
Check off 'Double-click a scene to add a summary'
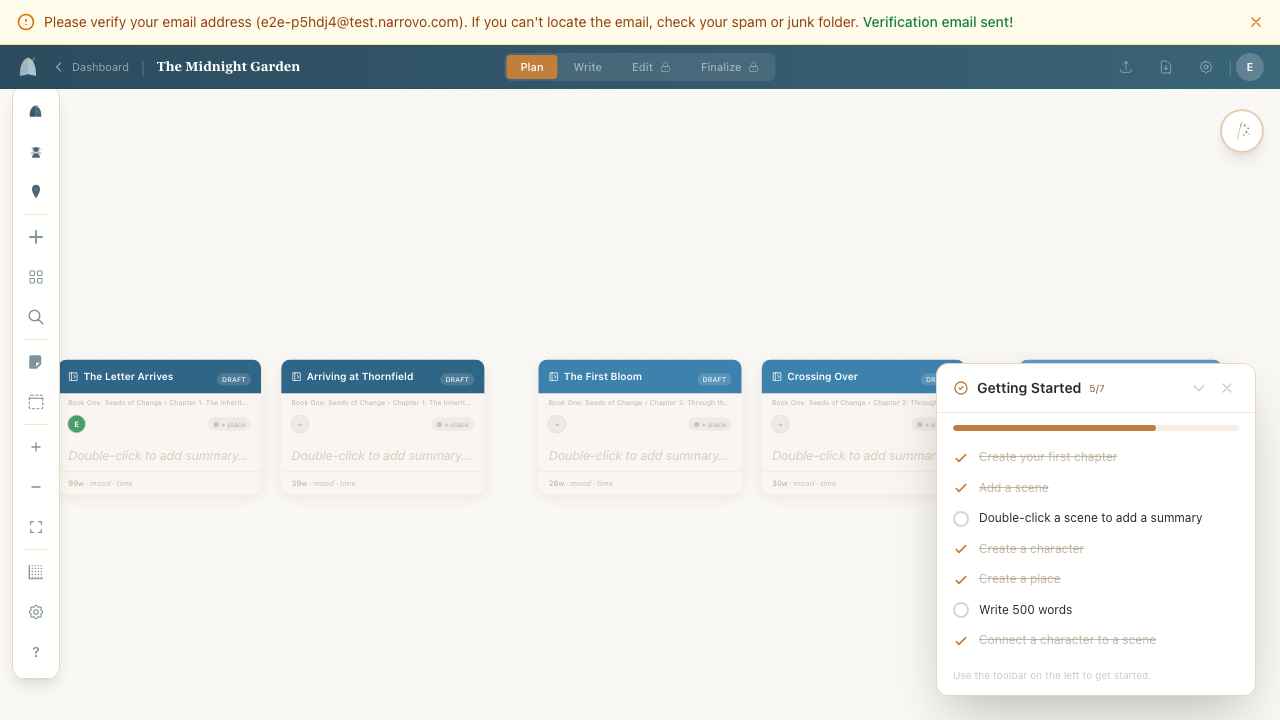[961, 518]
